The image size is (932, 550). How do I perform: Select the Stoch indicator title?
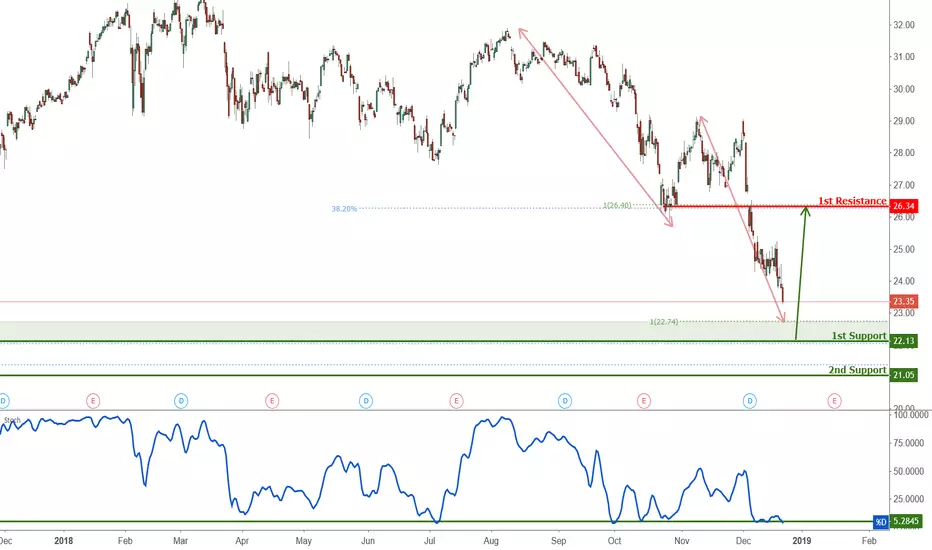click(x=12, y=420)
